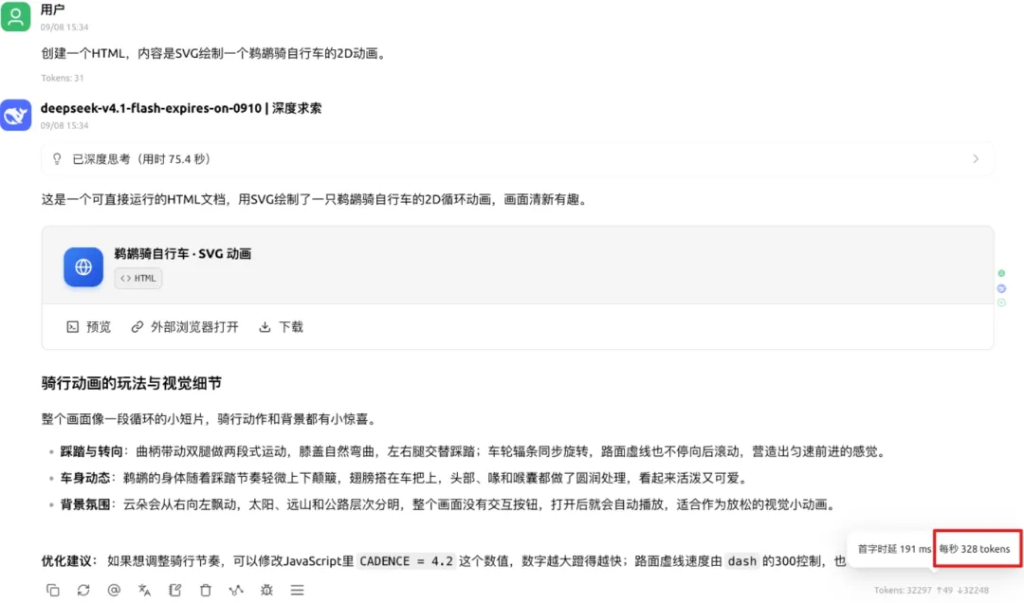The width and height of the screenshot is (1024, 603).
Task: Click the sentence starting 整个画面像一段循环的小短片
Action: pyautogui.click(x=210, y=419)
